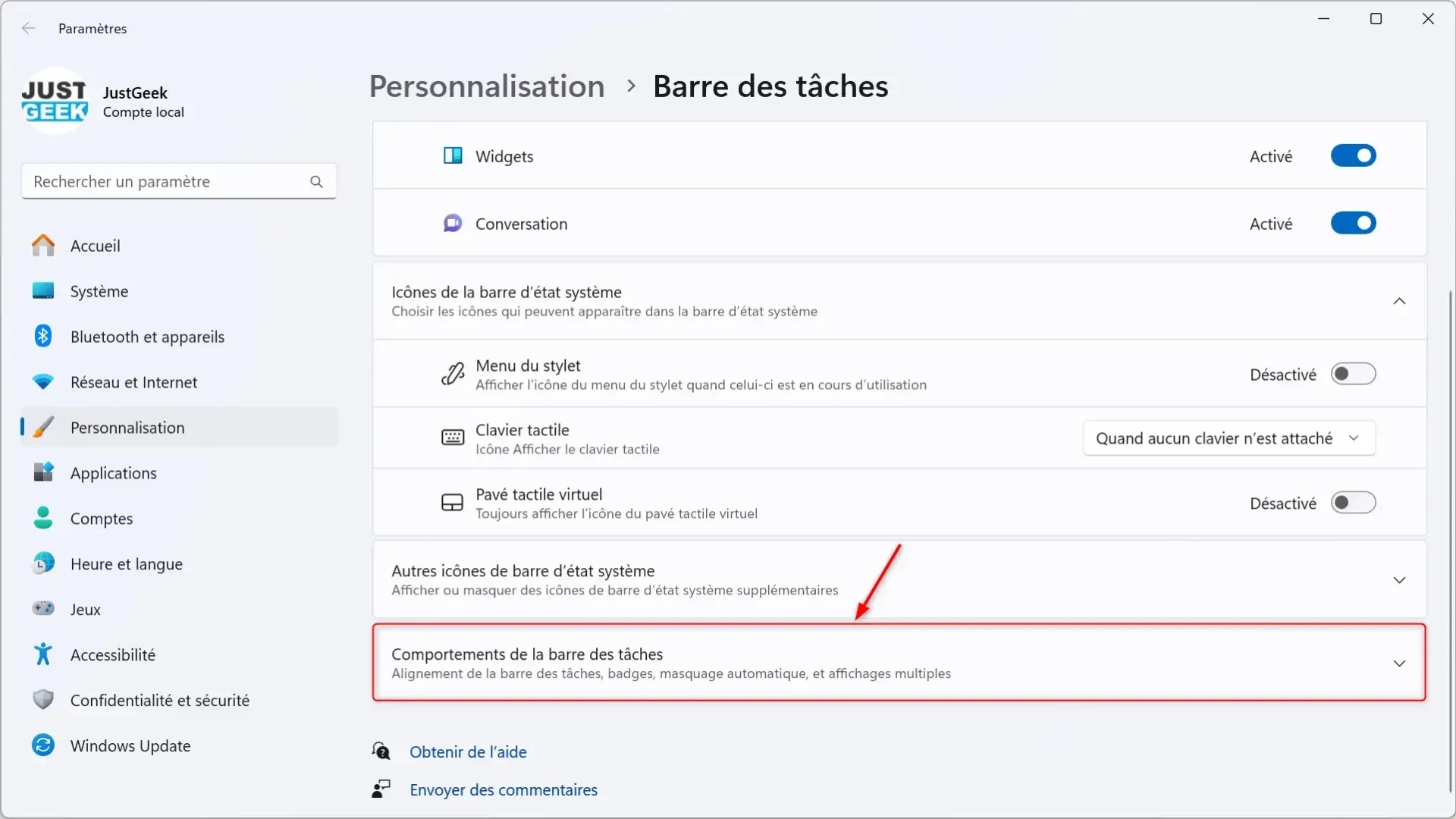The width and height of the screenshot is (1456, 819).
Task: Click the search magnifier icon
Action: [x=316, y=182]
